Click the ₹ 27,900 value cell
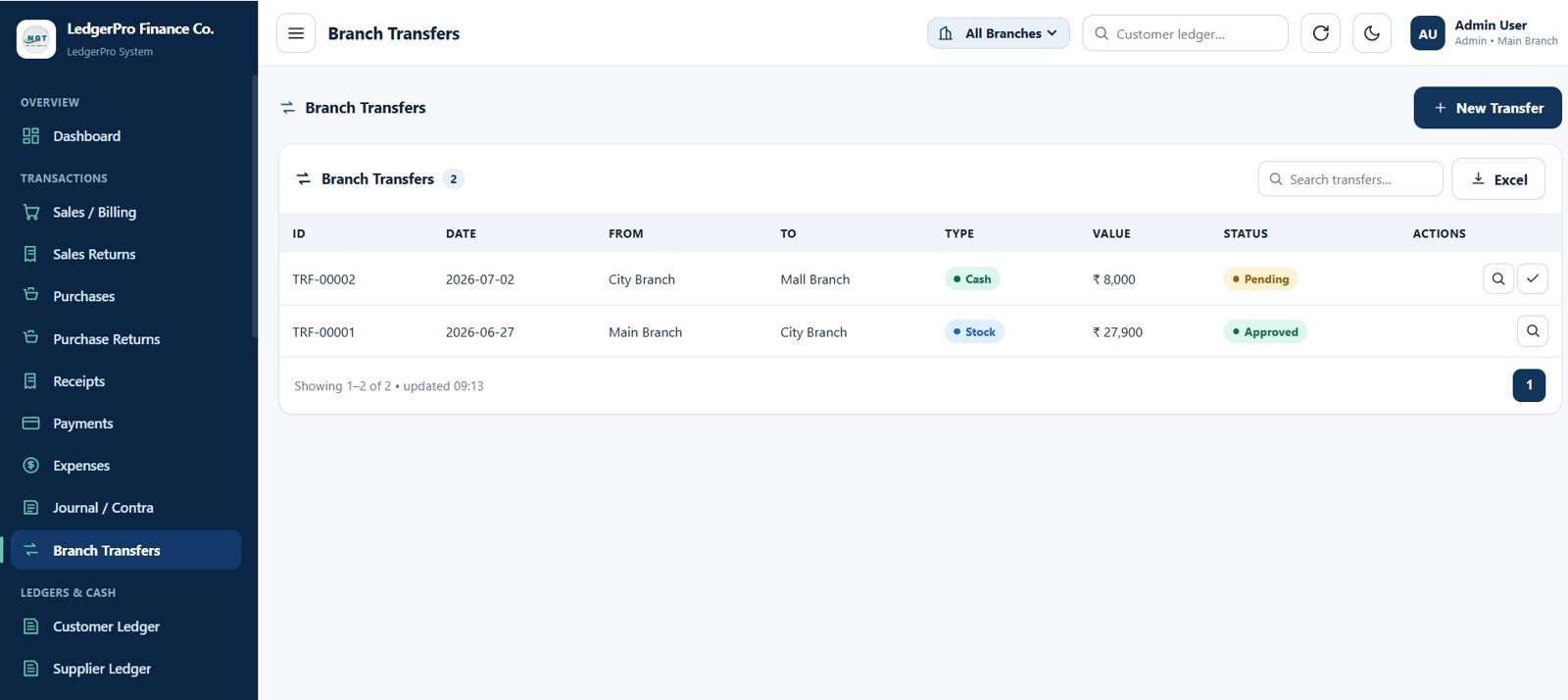Image resolution: width=1568 pixels, height=700 pixels. 1117,332
